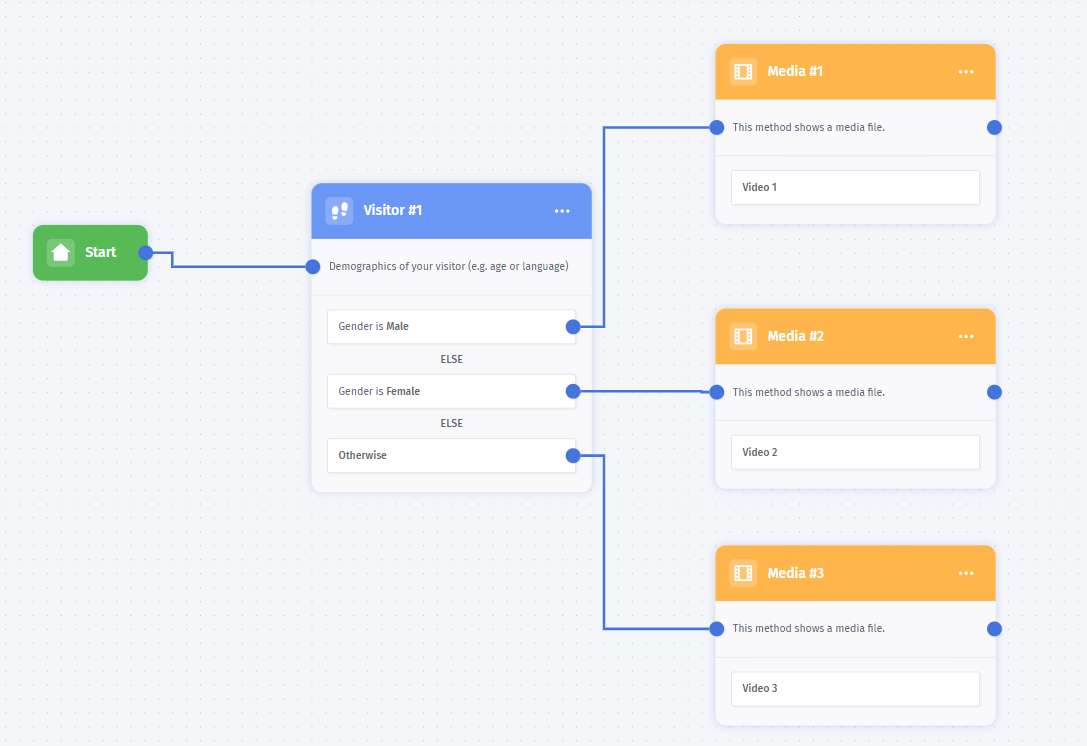Screen dimensions: 1087x746
Task: Click the ELSE label above Otherwise
Action: tap(451, 423)
